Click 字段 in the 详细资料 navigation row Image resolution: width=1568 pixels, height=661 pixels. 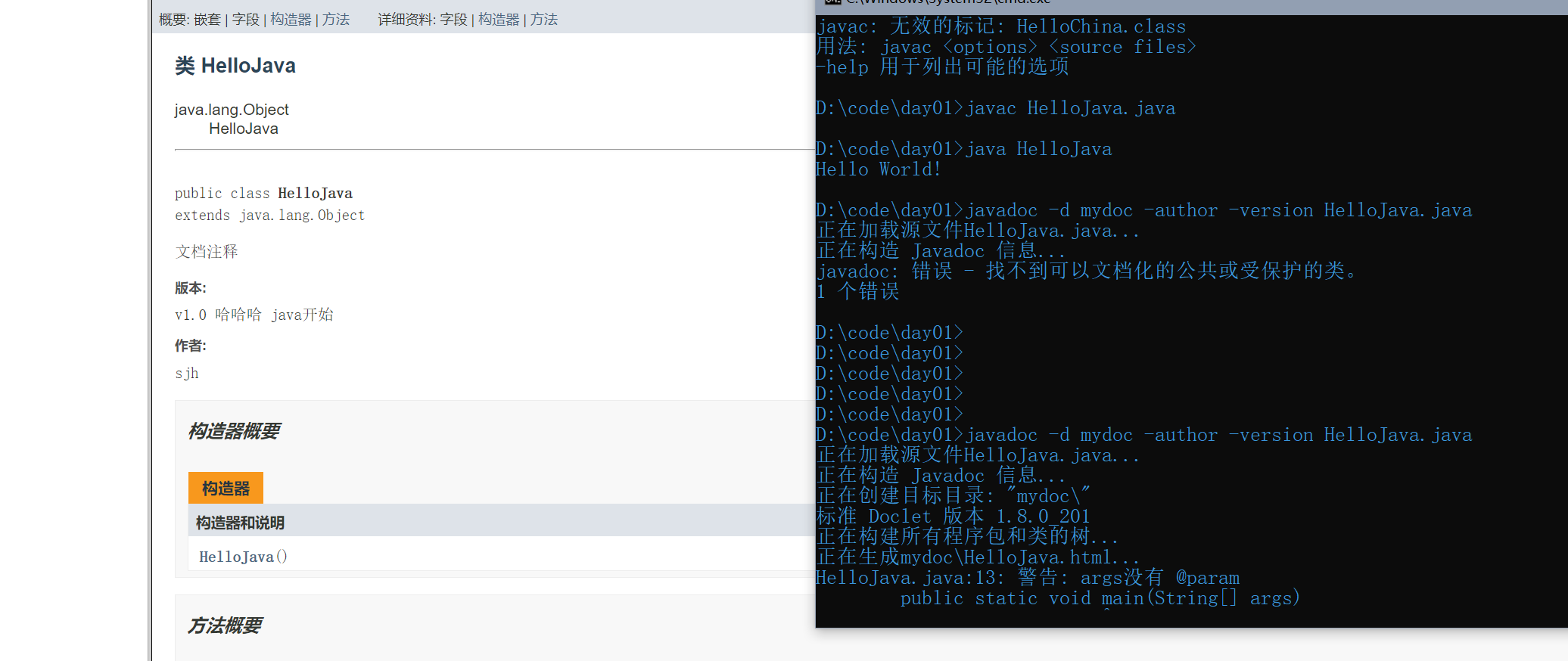[453, 20]
